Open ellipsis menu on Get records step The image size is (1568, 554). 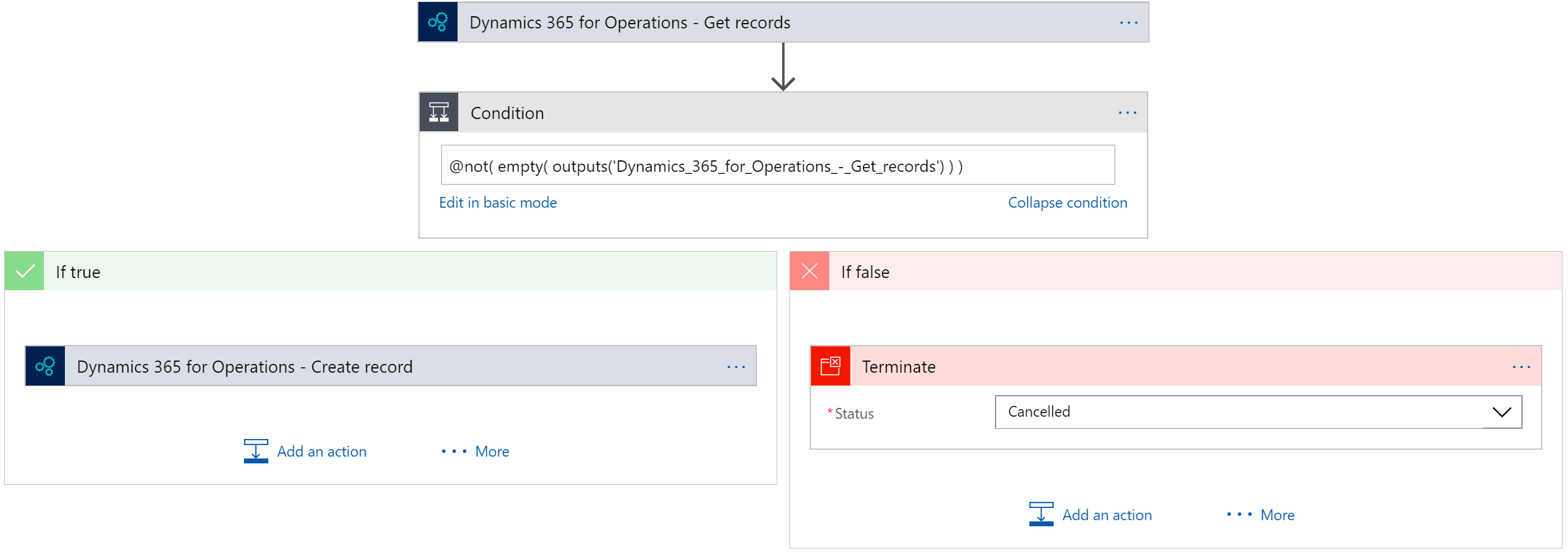(x=1128, y=23)
